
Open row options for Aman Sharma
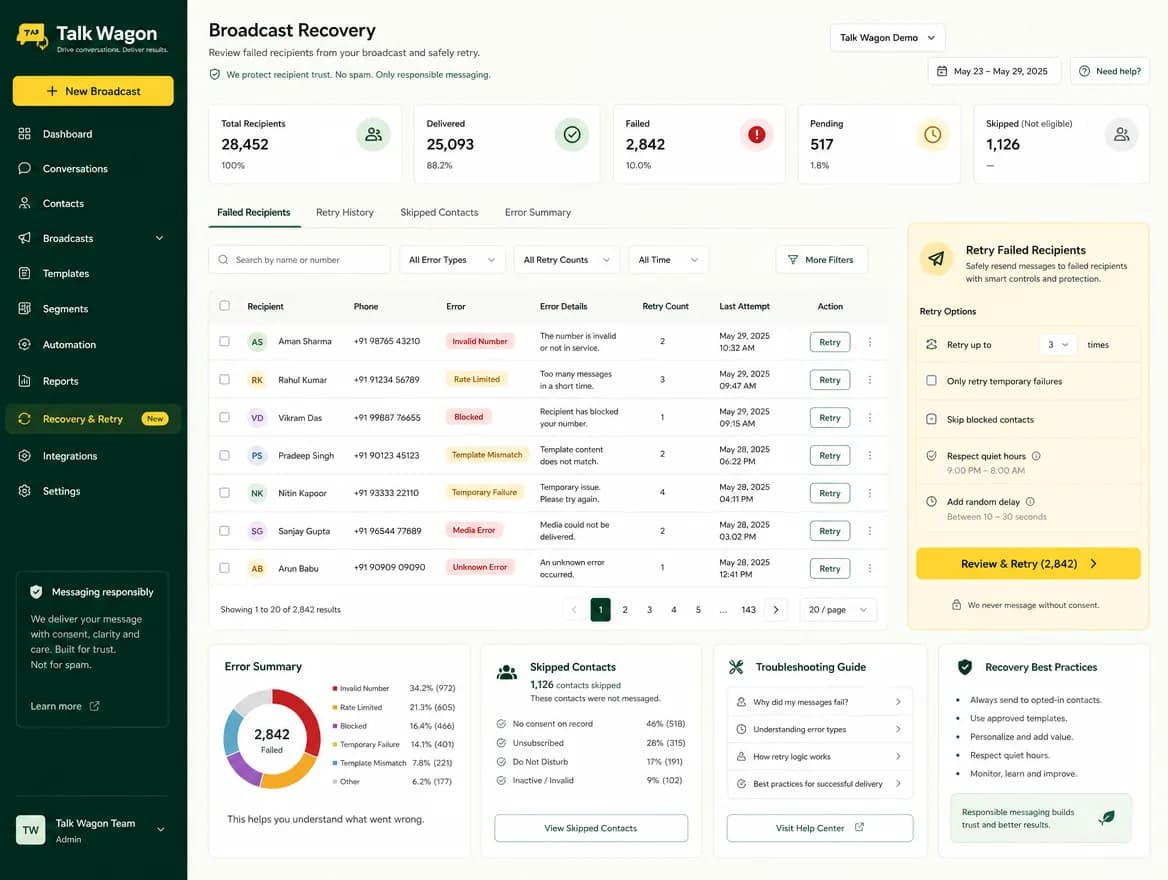[869, 342]
